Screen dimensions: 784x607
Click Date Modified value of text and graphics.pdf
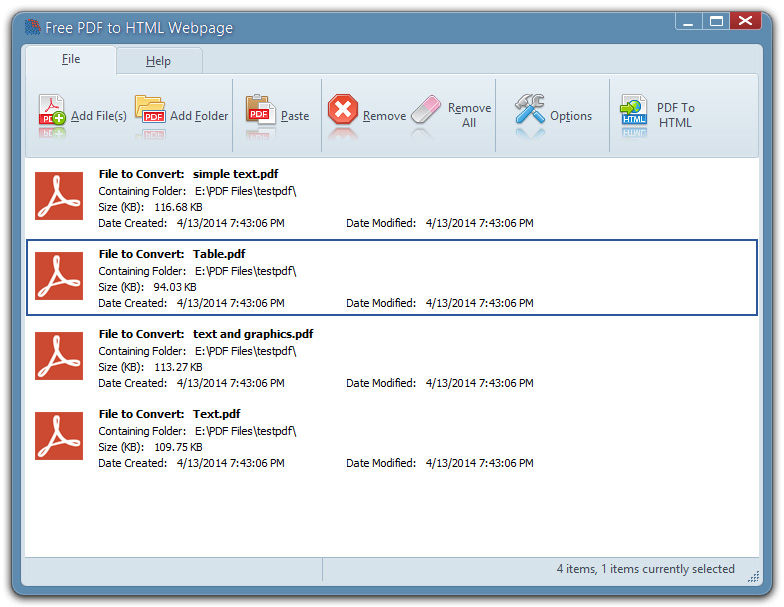[x=480, y=383]
